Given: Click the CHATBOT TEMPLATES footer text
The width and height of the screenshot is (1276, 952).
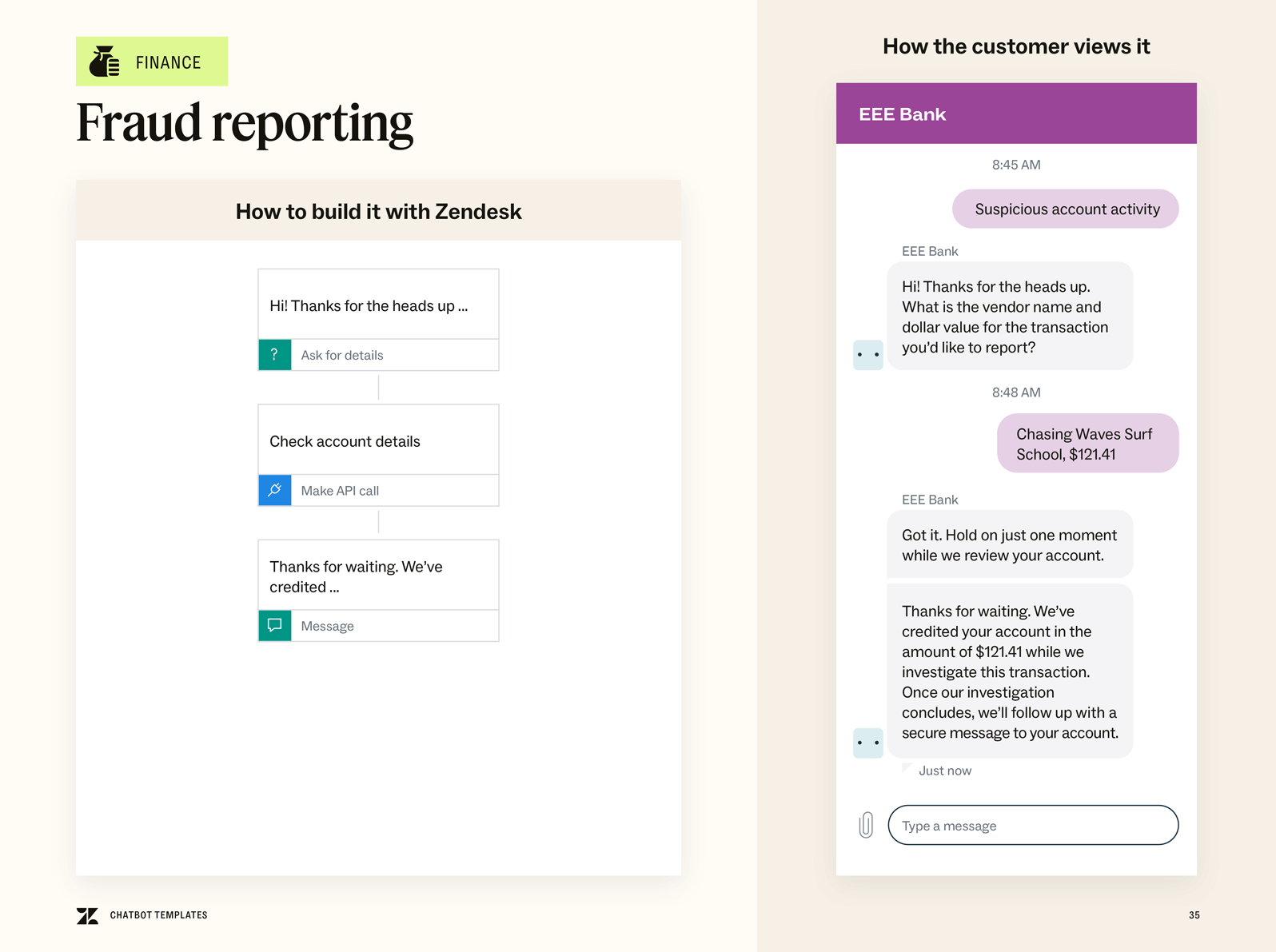Looking at the screenshot, I should coord(158,915).
